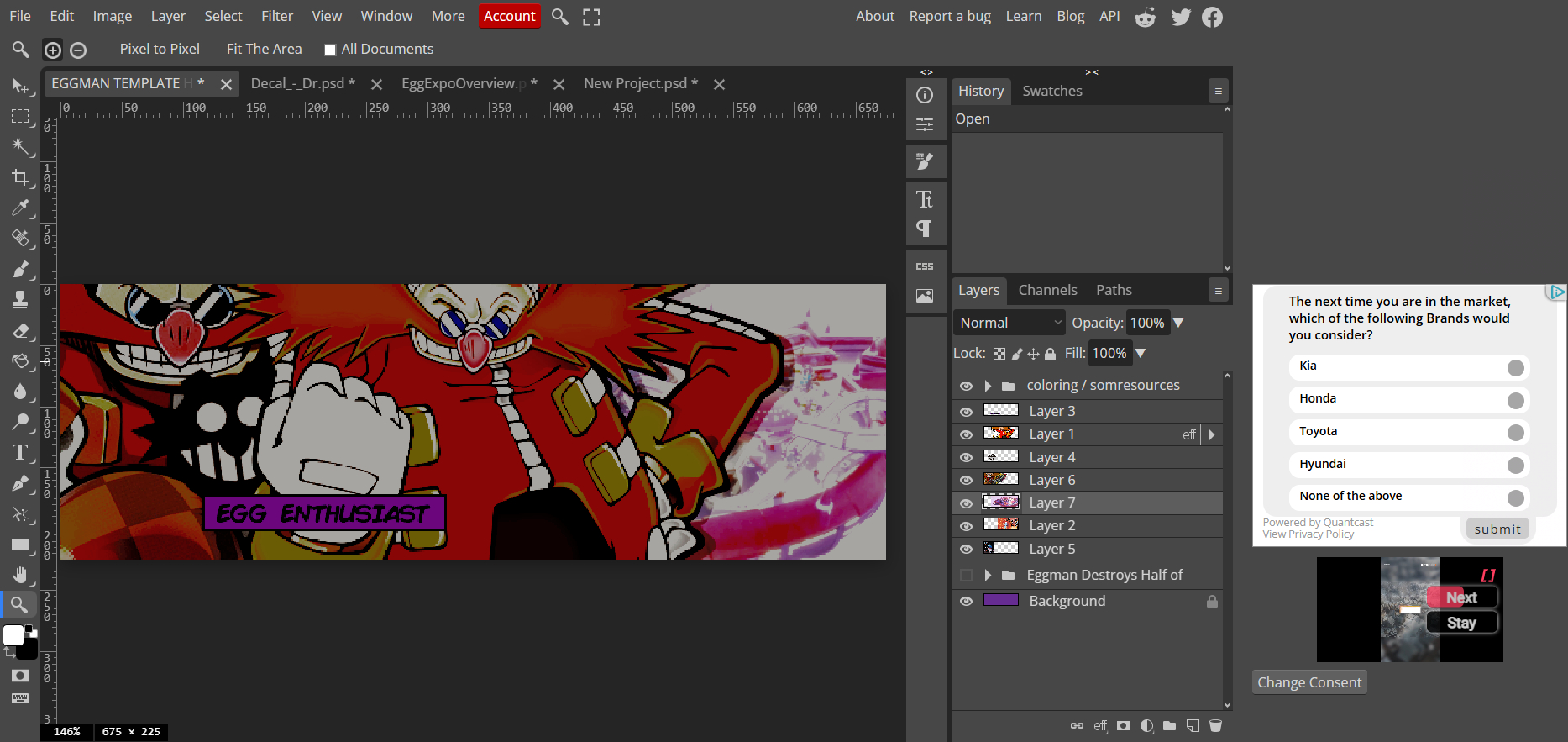Hide Layer 7 using its eye icon
The width and height of the screenshot is (1568, 742).
[x=966, y=503]
